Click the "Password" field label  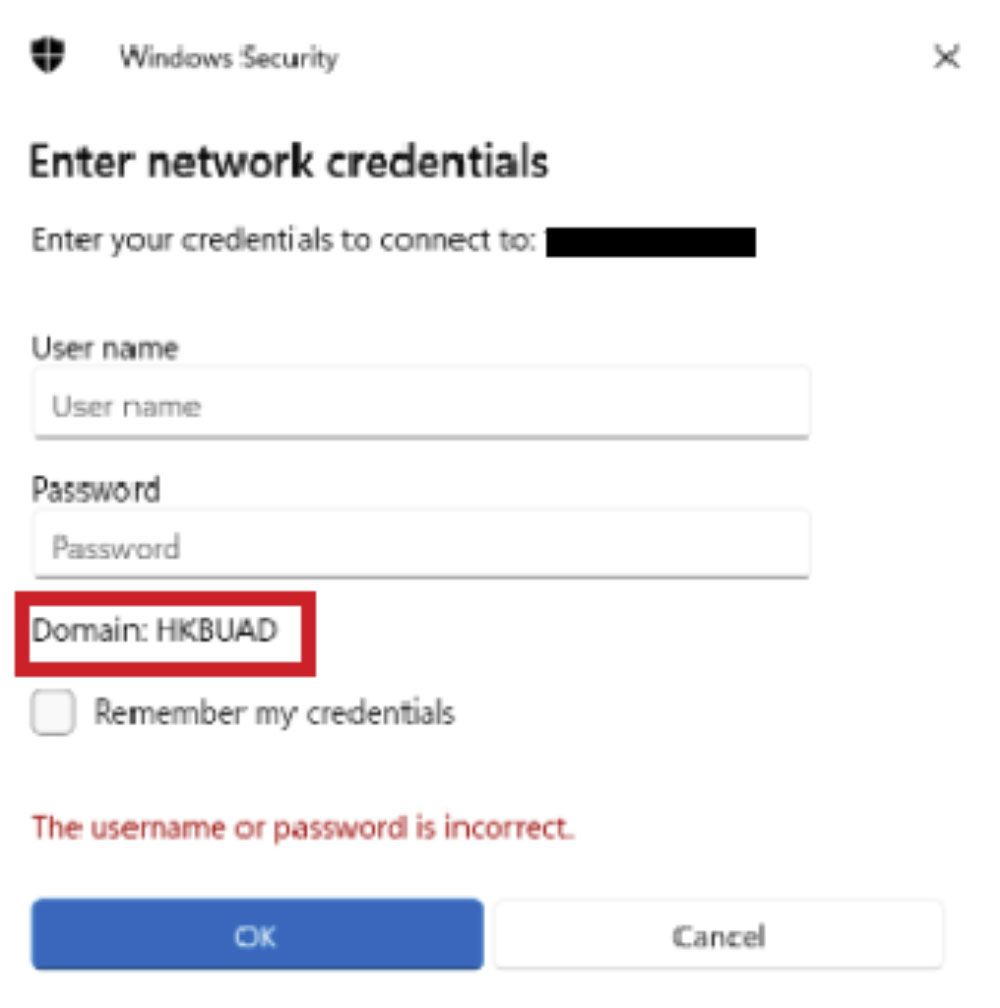coord(96,490)
